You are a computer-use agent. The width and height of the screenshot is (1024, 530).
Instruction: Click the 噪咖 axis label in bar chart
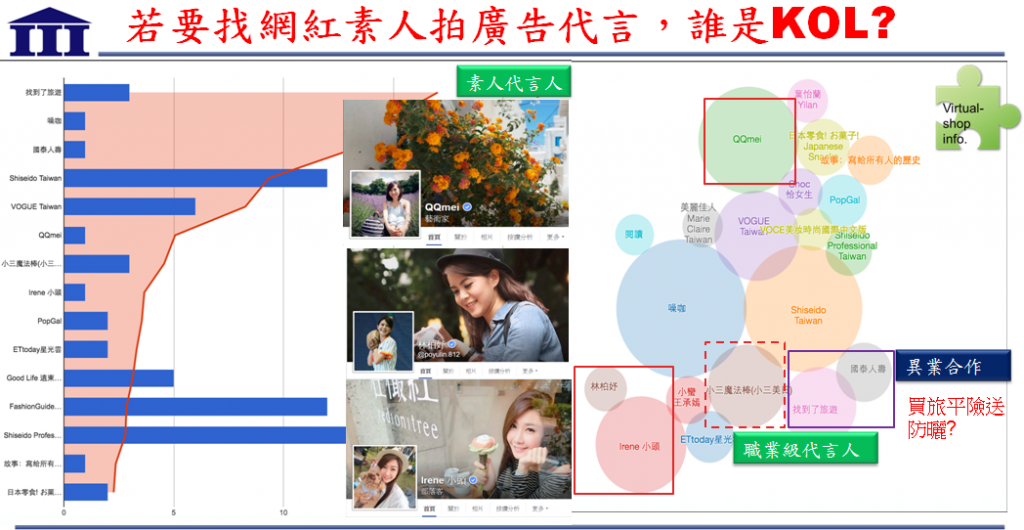[54, 121]
